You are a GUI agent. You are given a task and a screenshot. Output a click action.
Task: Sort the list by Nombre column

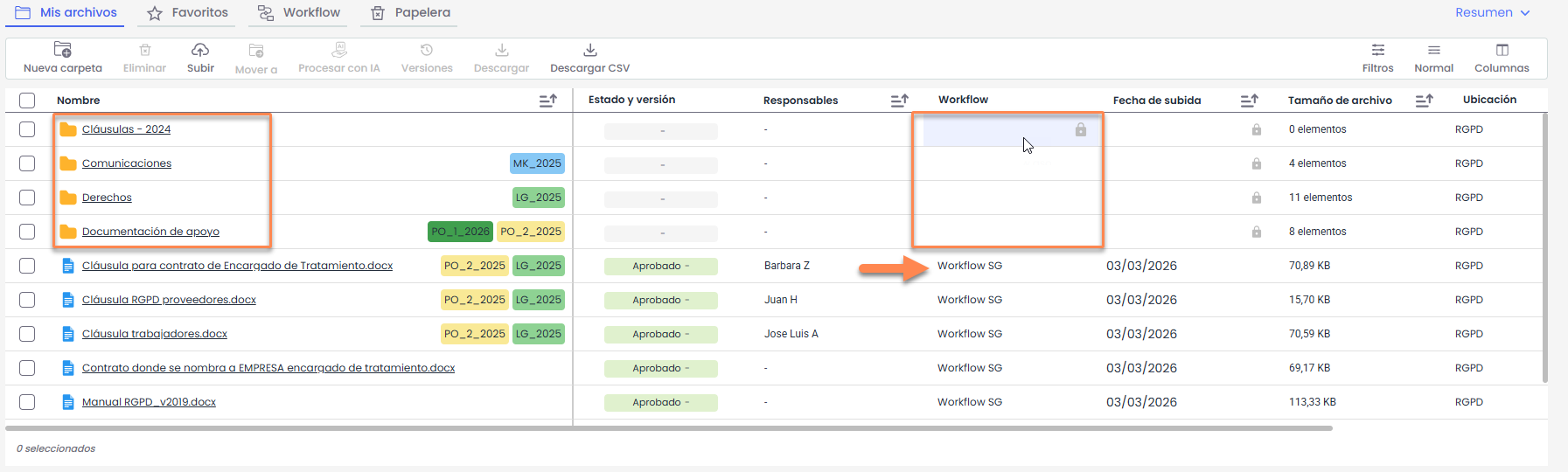[548, 101]
